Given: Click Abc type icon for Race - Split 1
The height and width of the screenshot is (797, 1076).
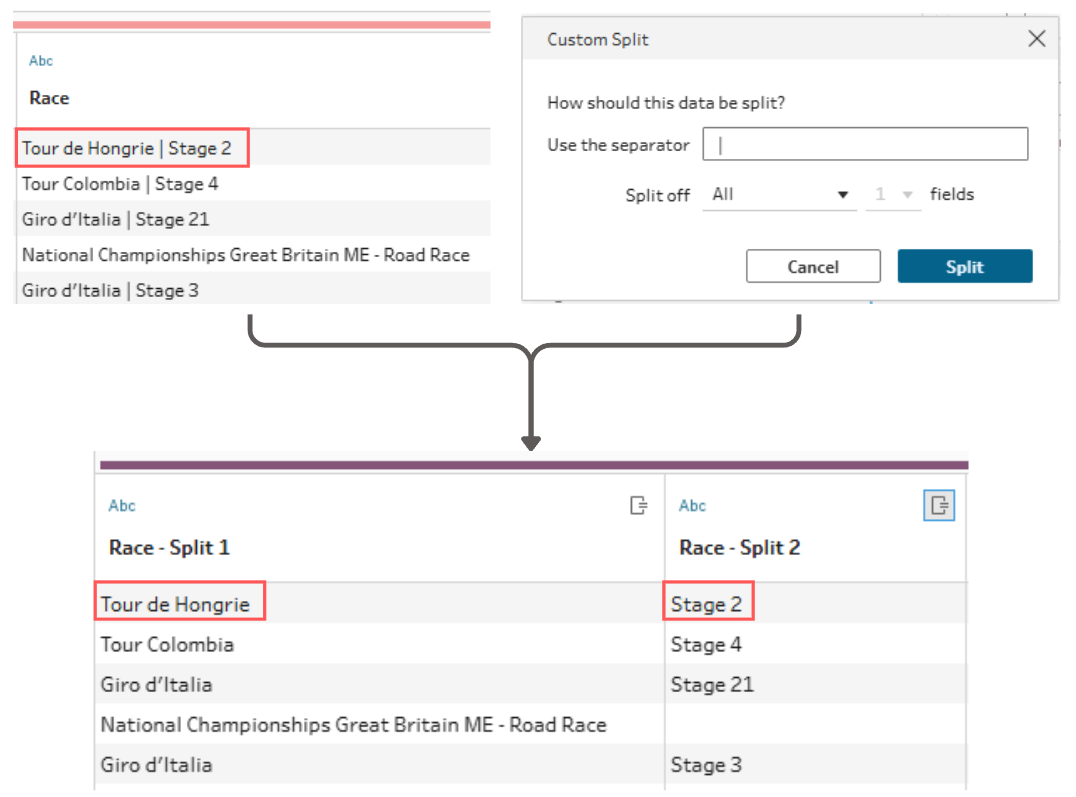Looking at the screenshot, I should (x=121, y=505).
